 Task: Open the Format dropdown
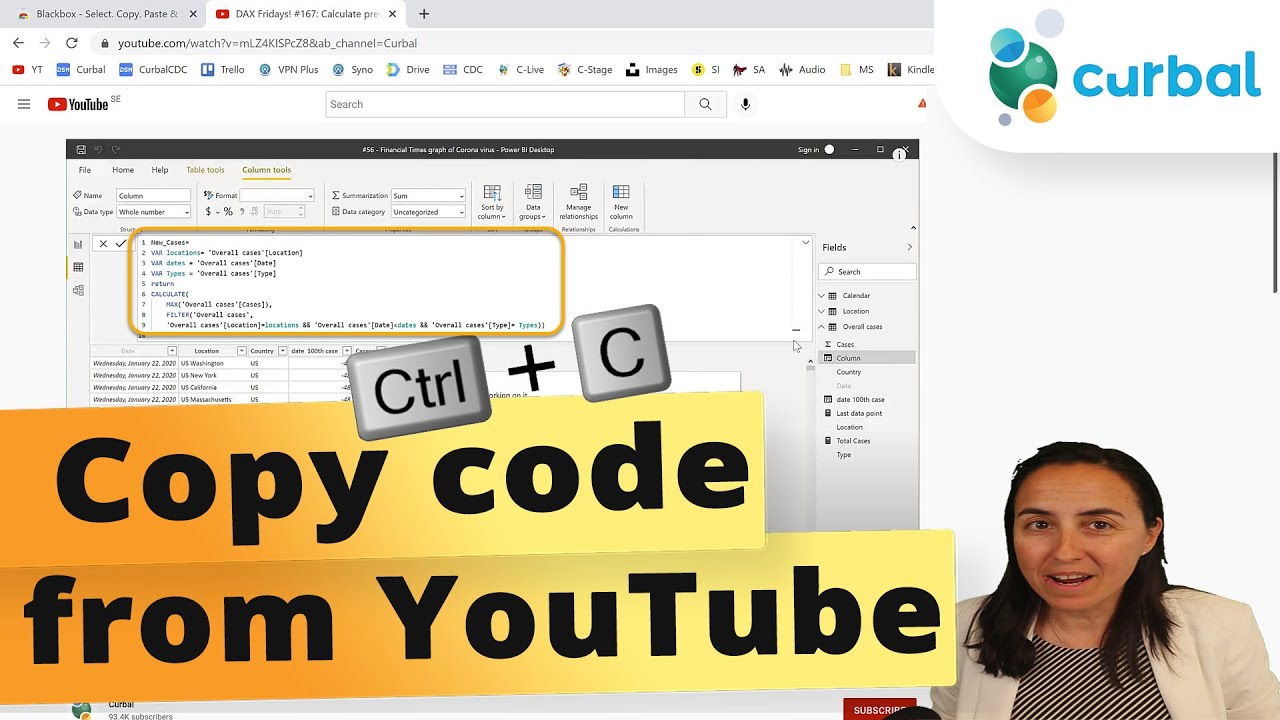coord(277,196)
